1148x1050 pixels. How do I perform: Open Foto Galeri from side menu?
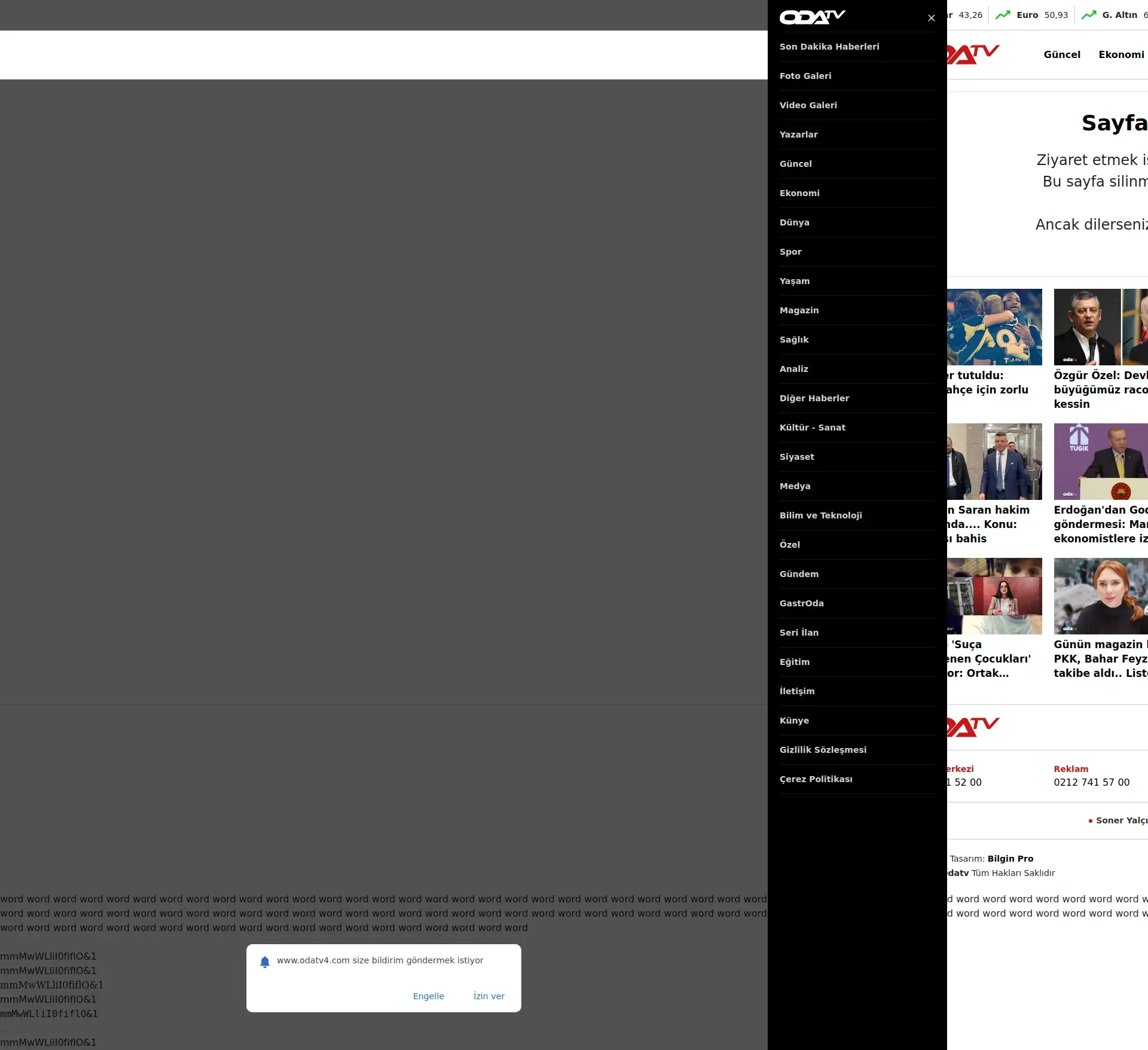(x=805, y=76)
